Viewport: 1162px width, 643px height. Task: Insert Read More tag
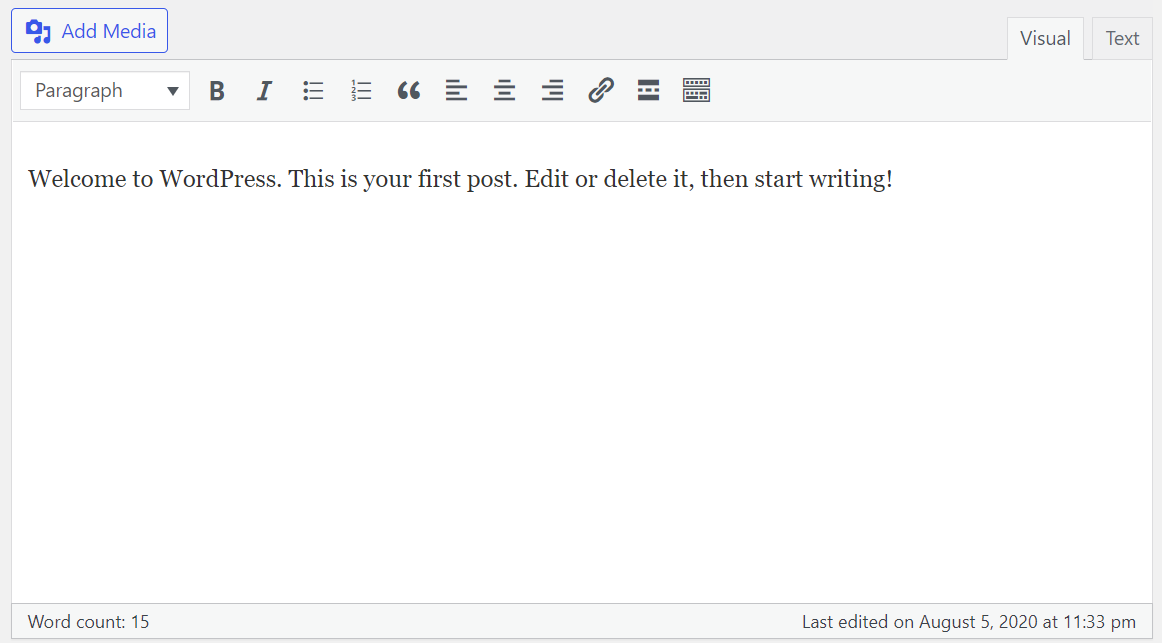[x=648, y=90]
